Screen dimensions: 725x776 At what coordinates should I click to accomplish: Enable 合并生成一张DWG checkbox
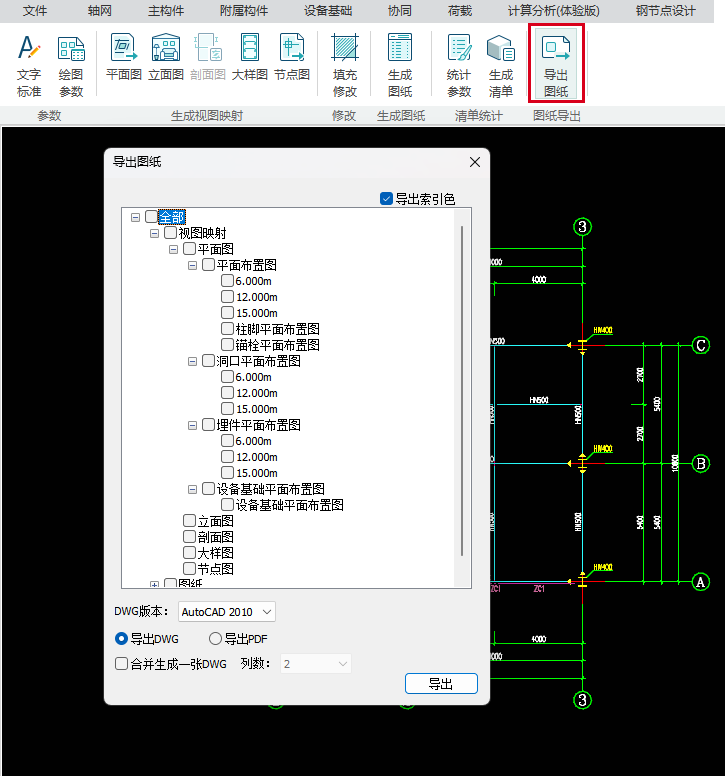tap(122, 663)
